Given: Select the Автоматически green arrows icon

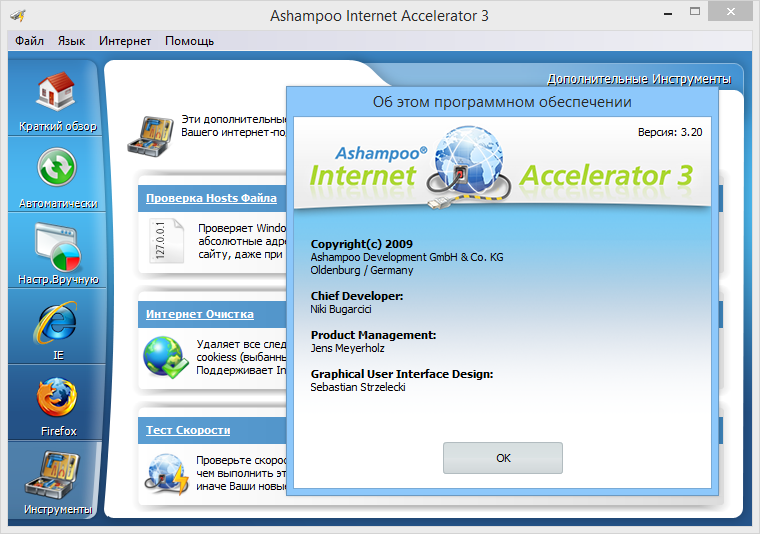Looking at the screenshot, I should [x=57, y=167].
